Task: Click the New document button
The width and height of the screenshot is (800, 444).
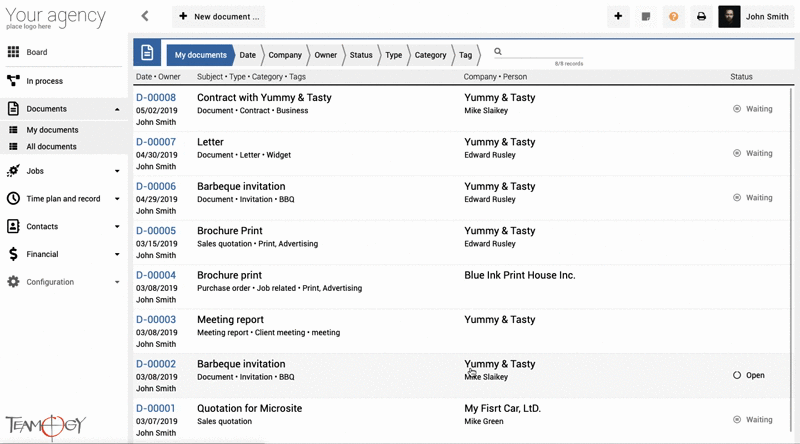Action: point(218,16)
